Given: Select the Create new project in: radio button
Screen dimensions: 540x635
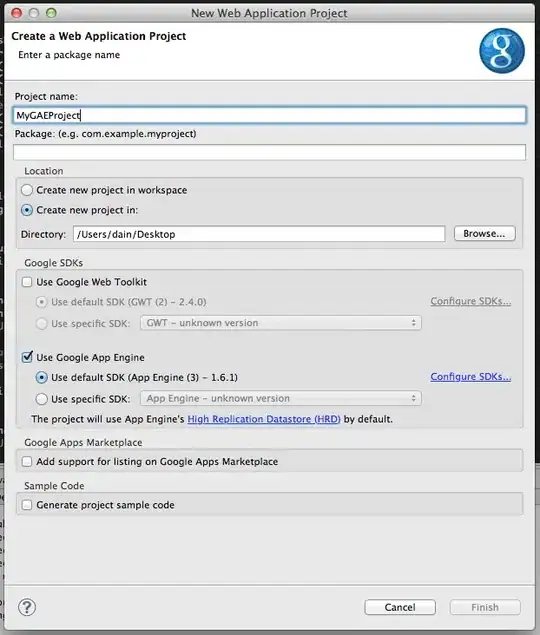Looking at the screenshot, I should pos(27,210).
